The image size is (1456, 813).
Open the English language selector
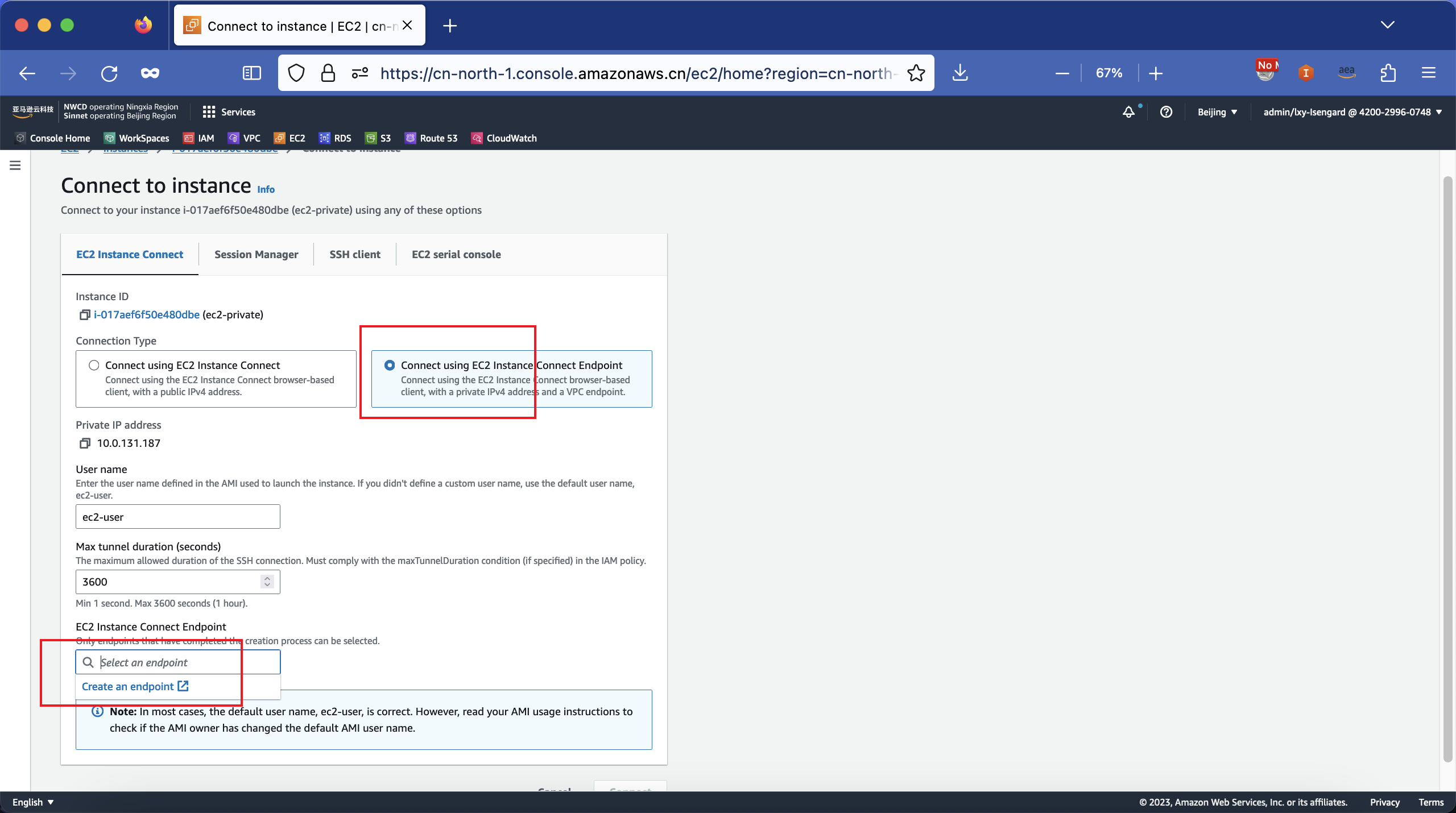point(33,802)
